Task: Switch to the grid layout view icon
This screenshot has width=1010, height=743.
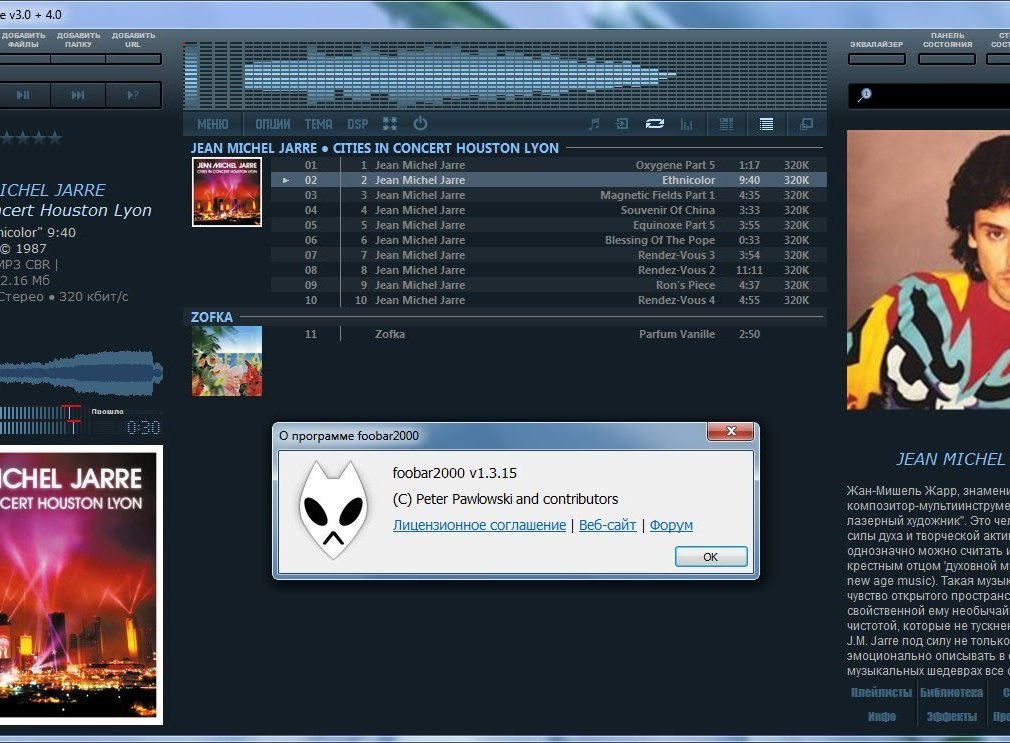Action: click(726, 124)
